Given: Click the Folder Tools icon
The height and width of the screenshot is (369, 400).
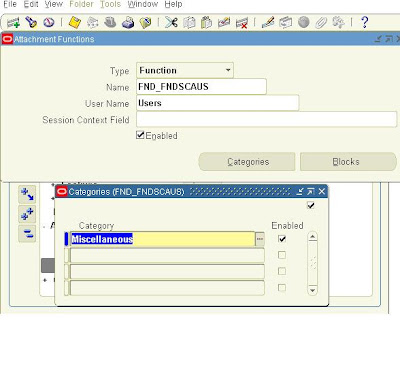Looking at the screenshot, I should coord(338,23).
